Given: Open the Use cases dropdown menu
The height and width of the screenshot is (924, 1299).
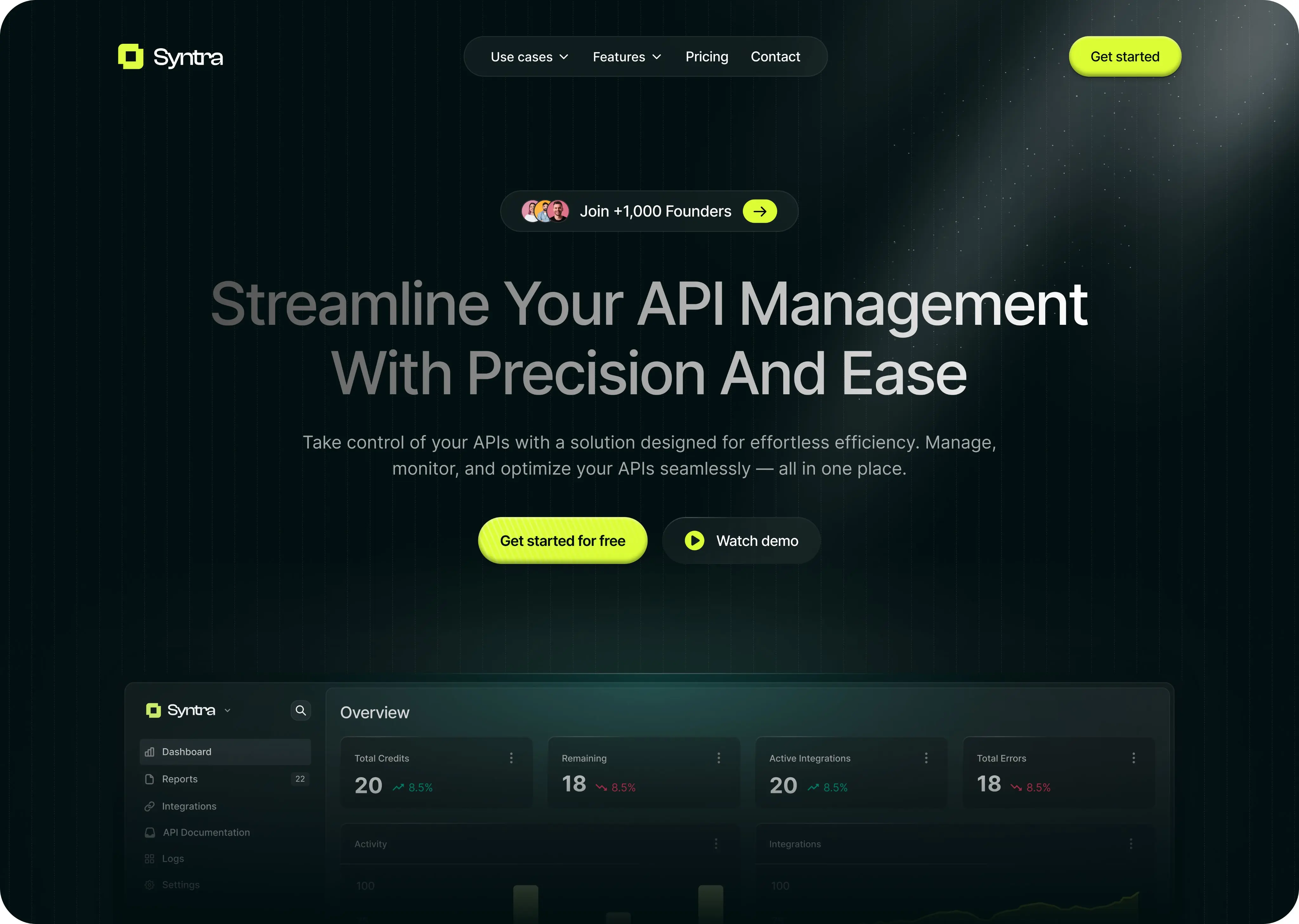Looking at the screenshot, I should [x=530, y=57].
